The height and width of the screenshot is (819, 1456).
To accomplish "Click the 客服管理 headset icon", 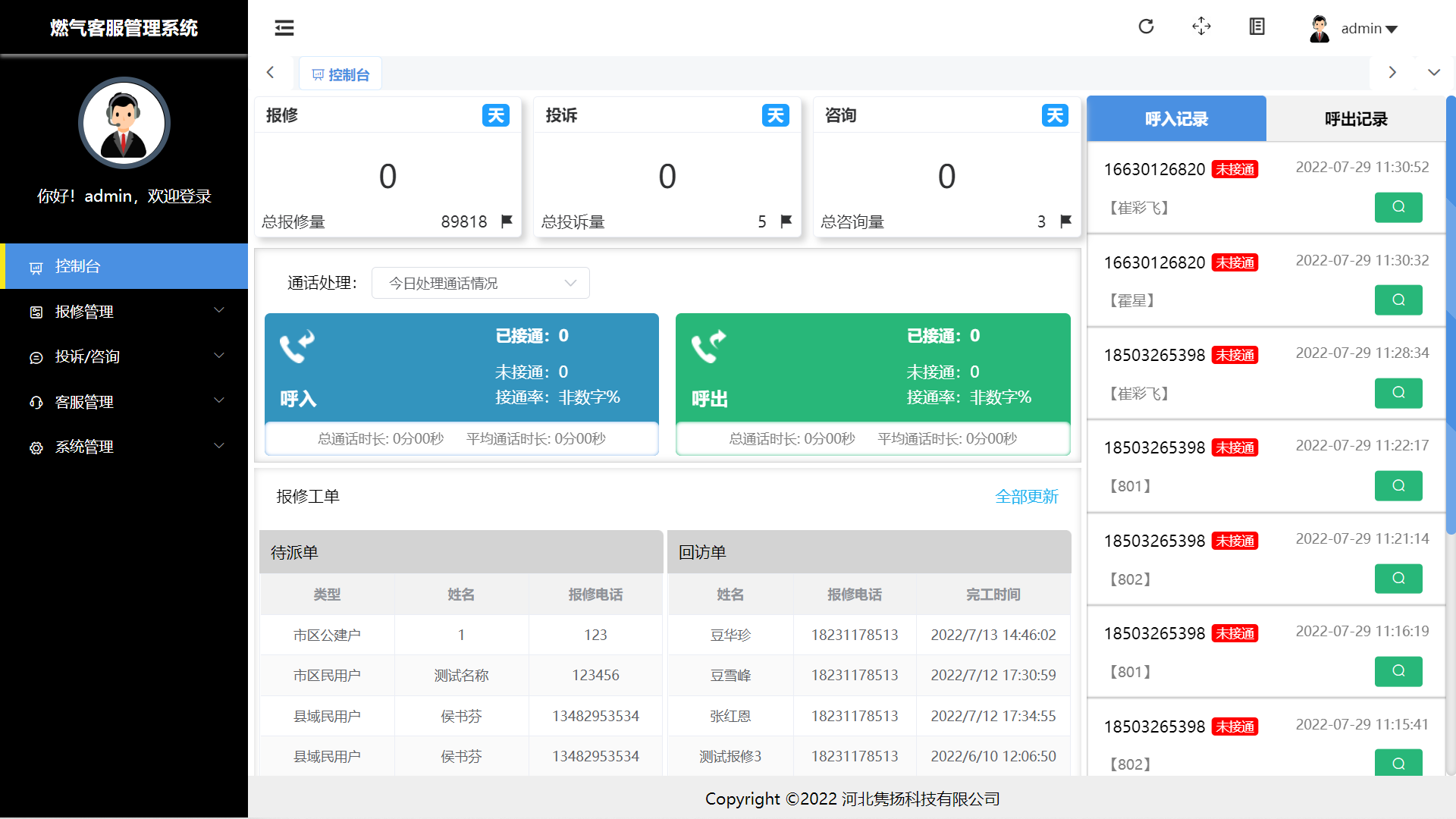I will click(x=36, y=403).
